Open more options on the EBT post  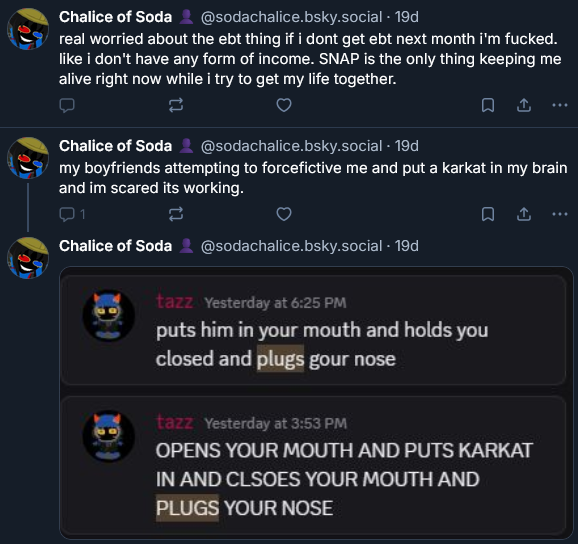[x=560, y=105]
